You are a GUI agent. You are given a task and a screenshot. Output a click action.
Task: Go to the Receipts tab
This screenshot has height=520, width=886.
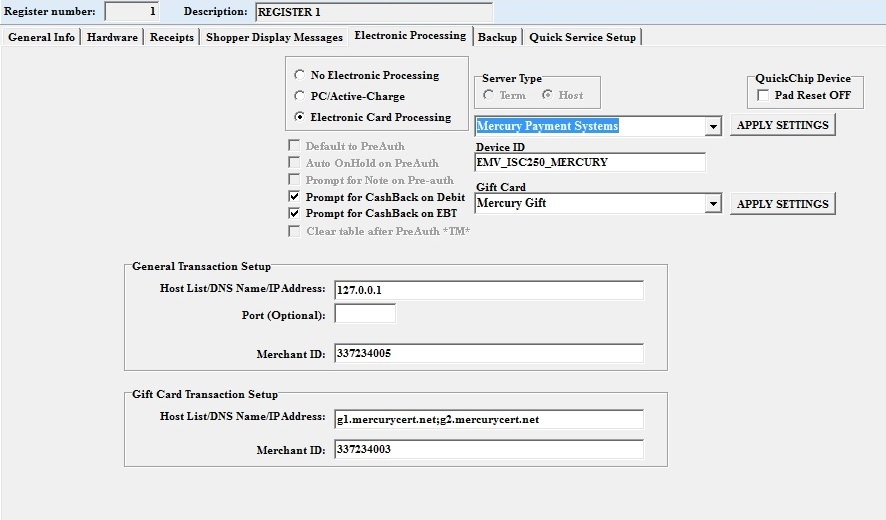pos(172,37)
